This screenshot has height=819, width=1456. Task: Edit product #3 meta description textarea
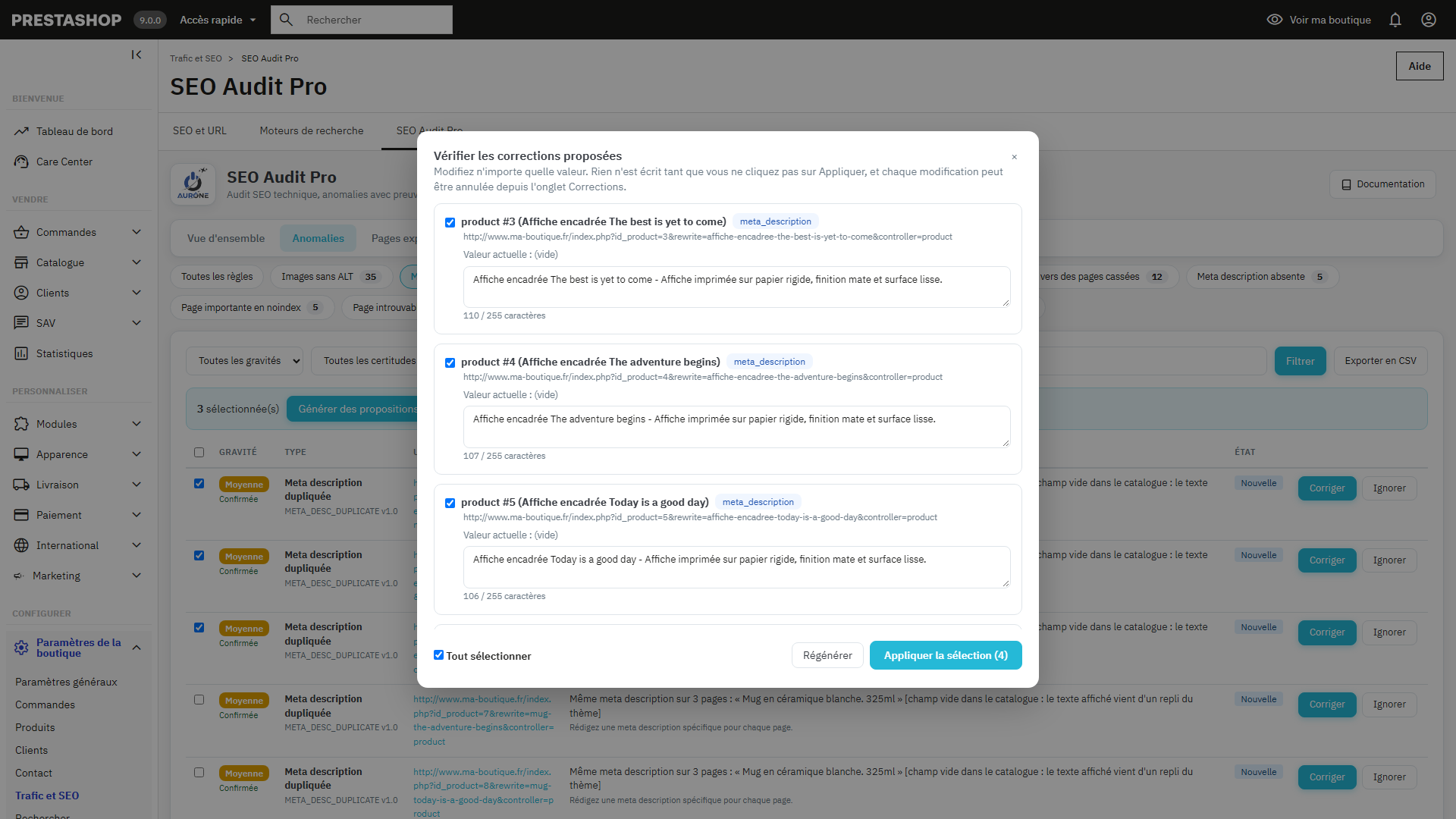pyautogui.click(x=736, y=287)
